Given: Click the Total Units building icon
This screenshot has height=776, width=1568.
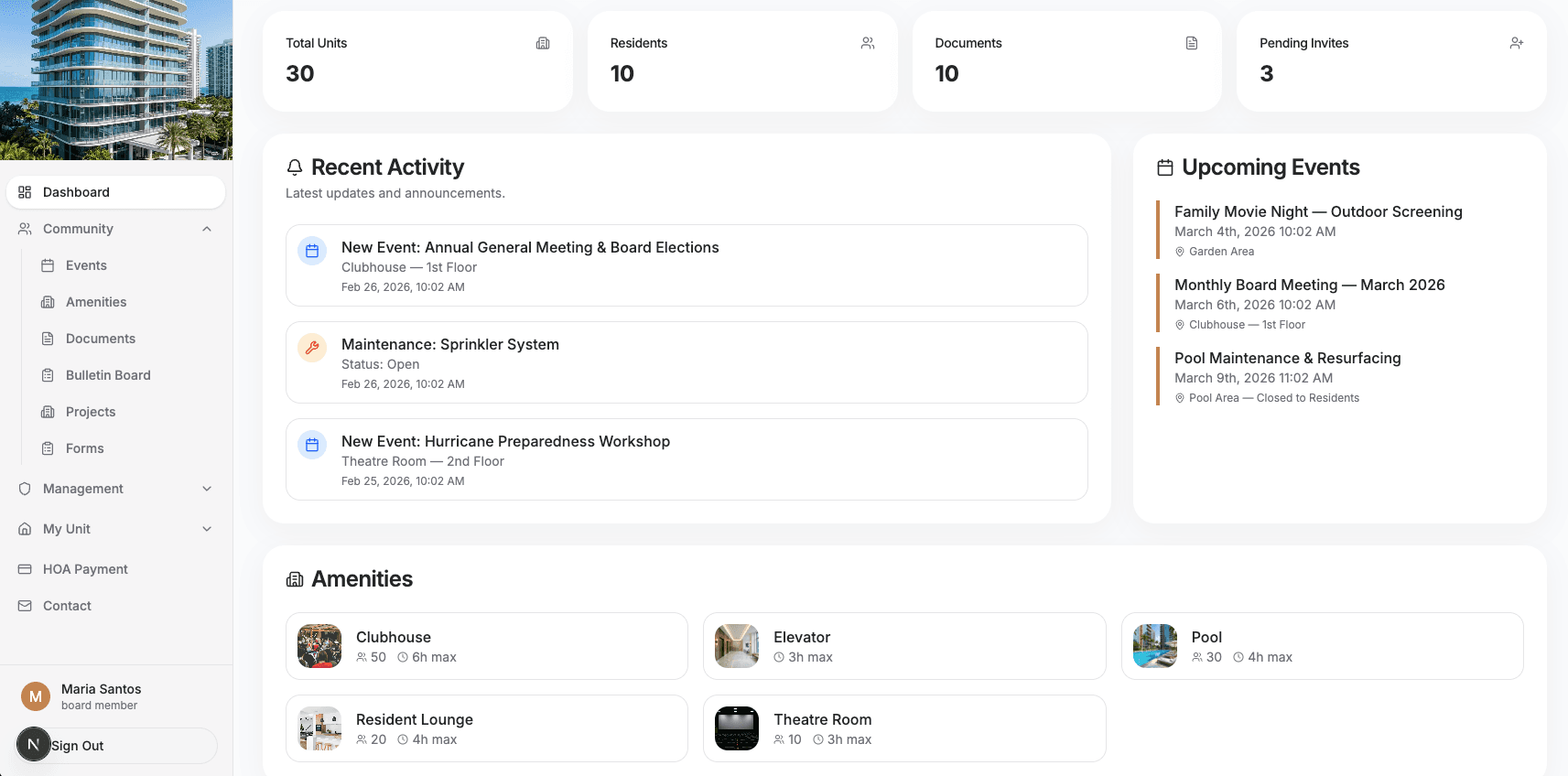Looking at the screenshot, I should coord(543,43).
